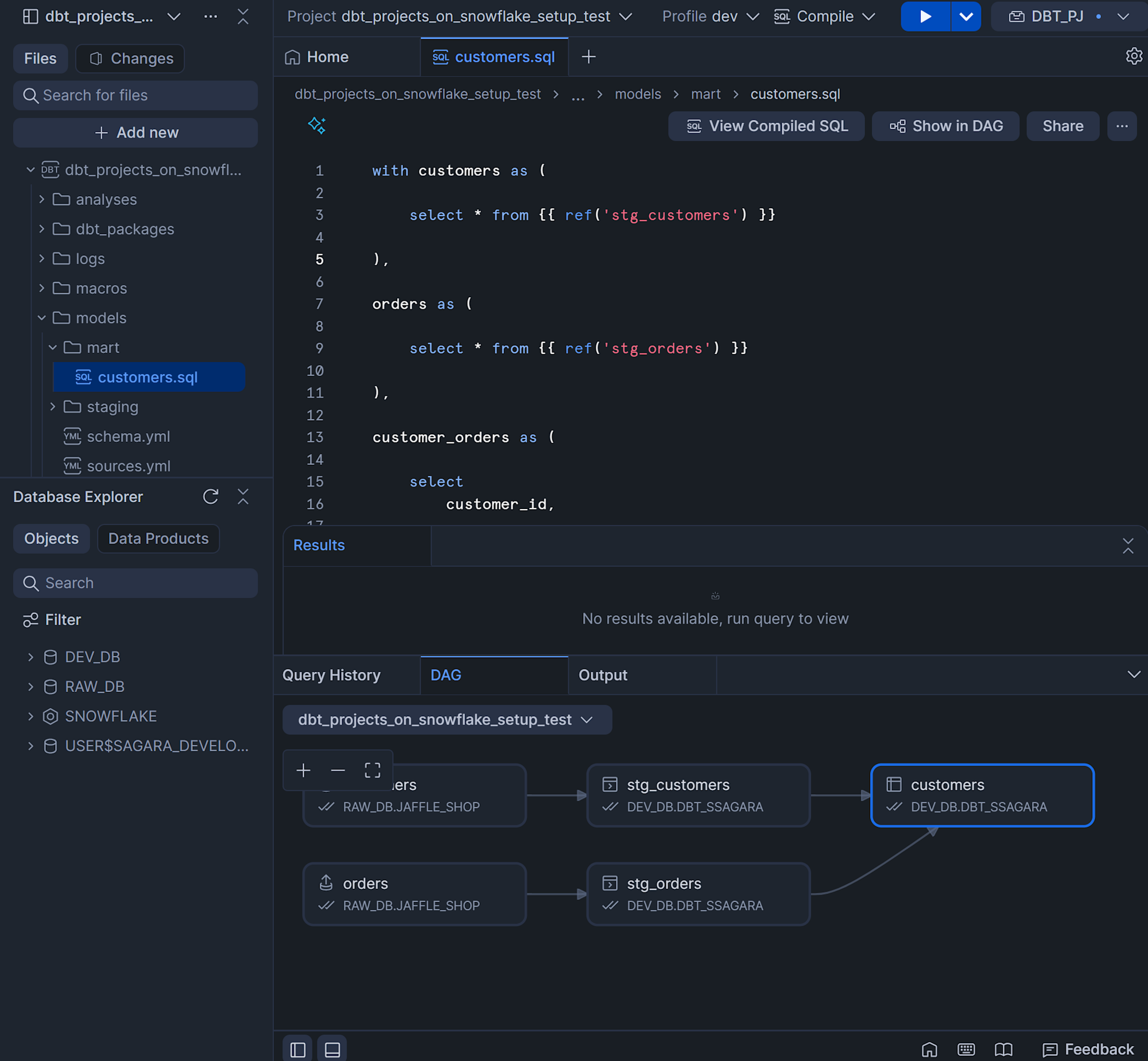Fit DAG to screen icon
This screenshot has height=1061, width=1148.
372,770
